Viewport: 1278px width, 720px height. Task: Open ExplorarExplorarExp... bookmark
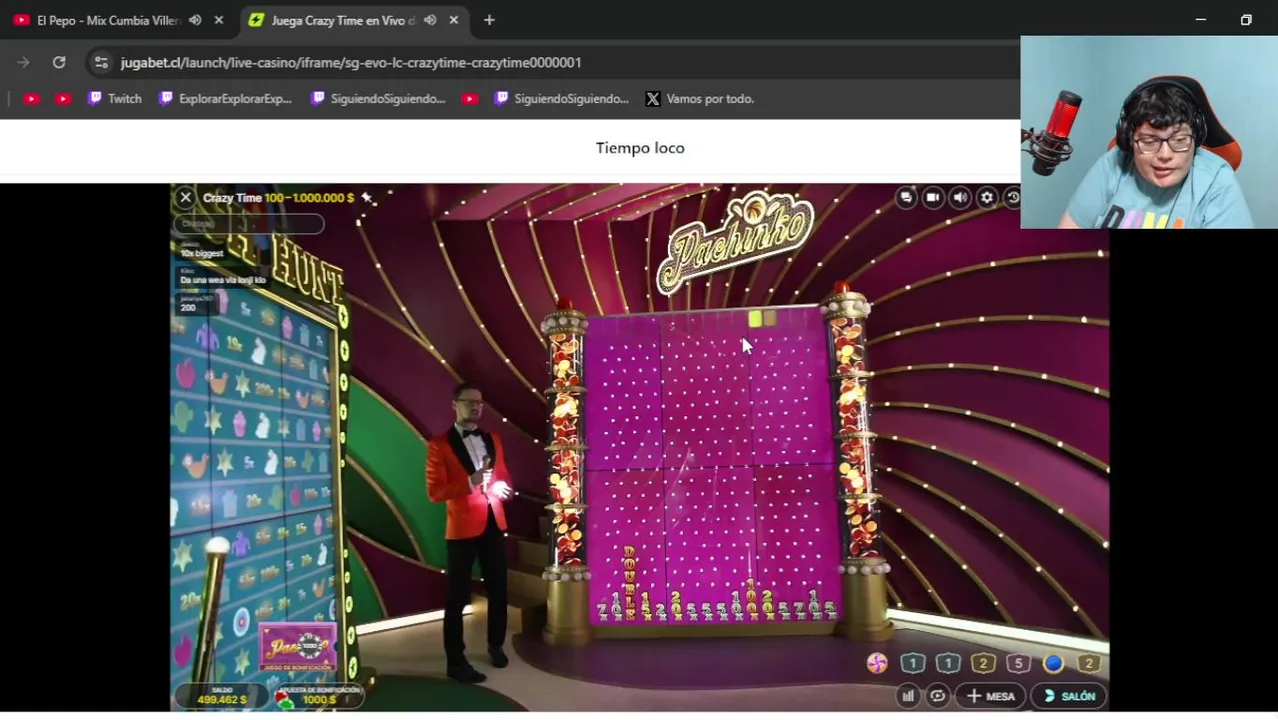click(225, 99)
